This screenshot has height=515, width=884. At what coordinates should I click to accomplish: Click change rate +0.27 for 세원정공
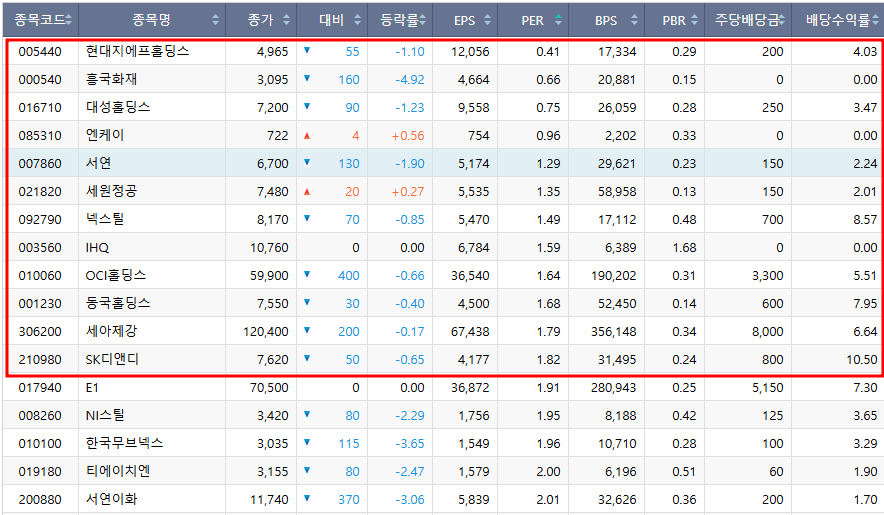pyautogui.click(x=408, y=192)
